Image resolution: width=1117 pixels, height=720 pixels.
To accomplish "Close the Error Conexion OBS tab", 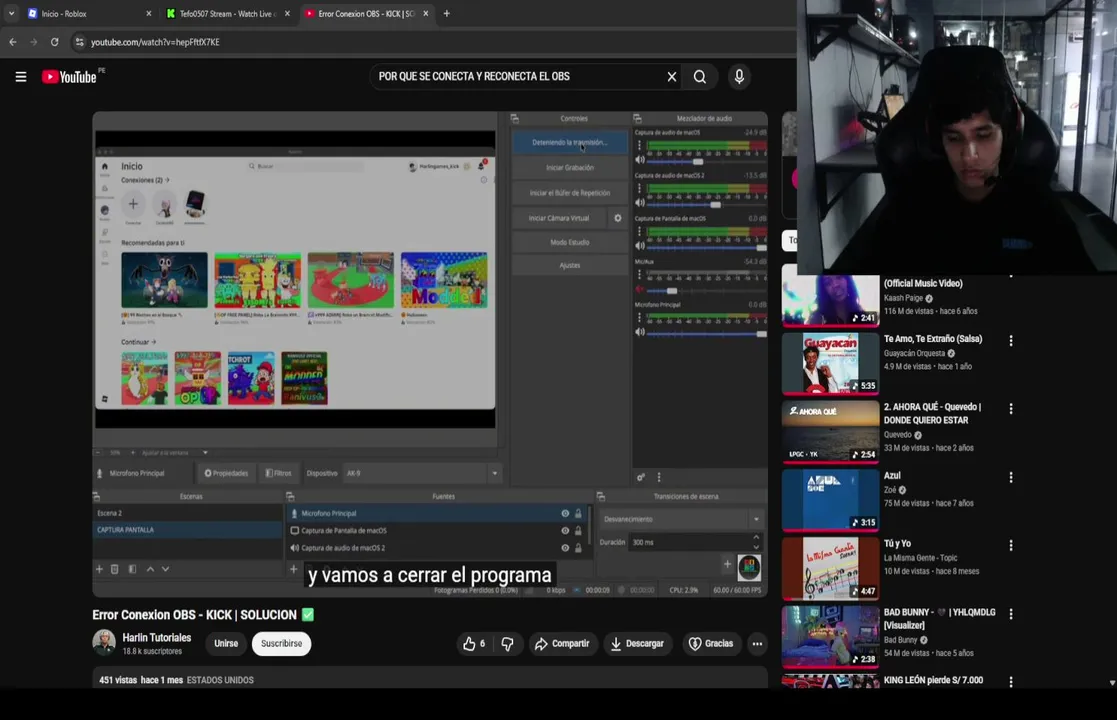I will [426, 14].
